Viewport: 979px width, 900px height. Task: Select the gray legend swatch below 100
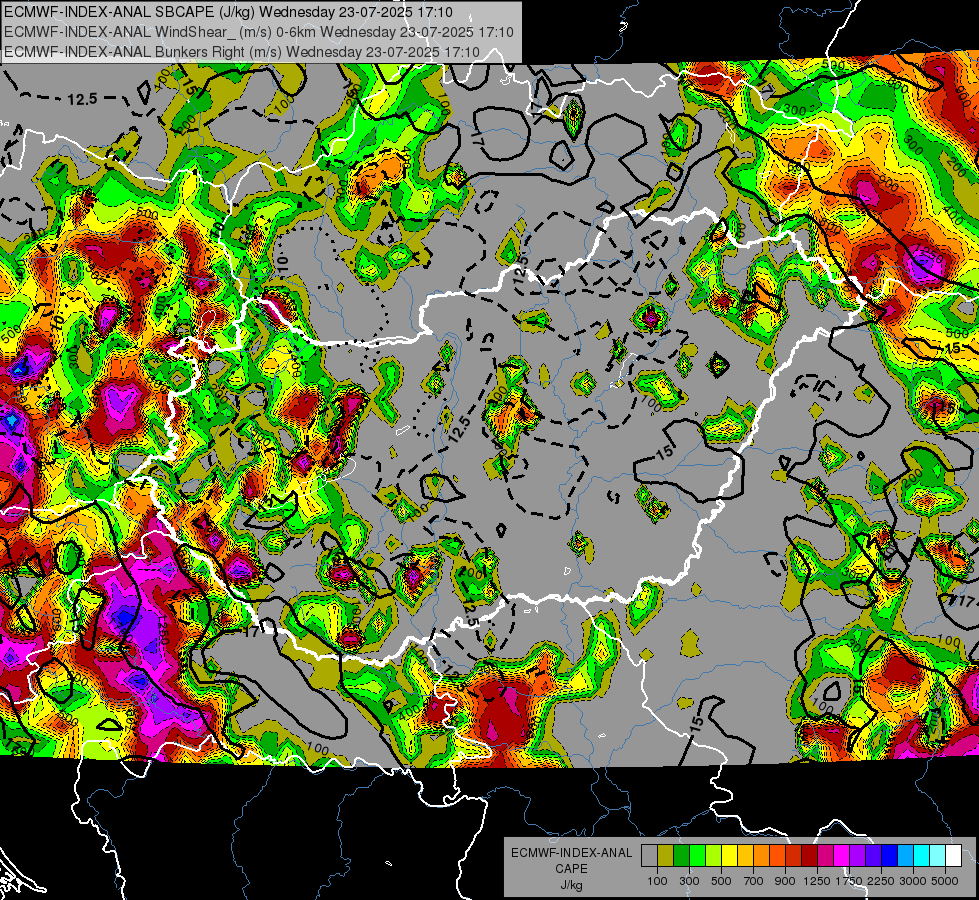click(x=649, y=855)
